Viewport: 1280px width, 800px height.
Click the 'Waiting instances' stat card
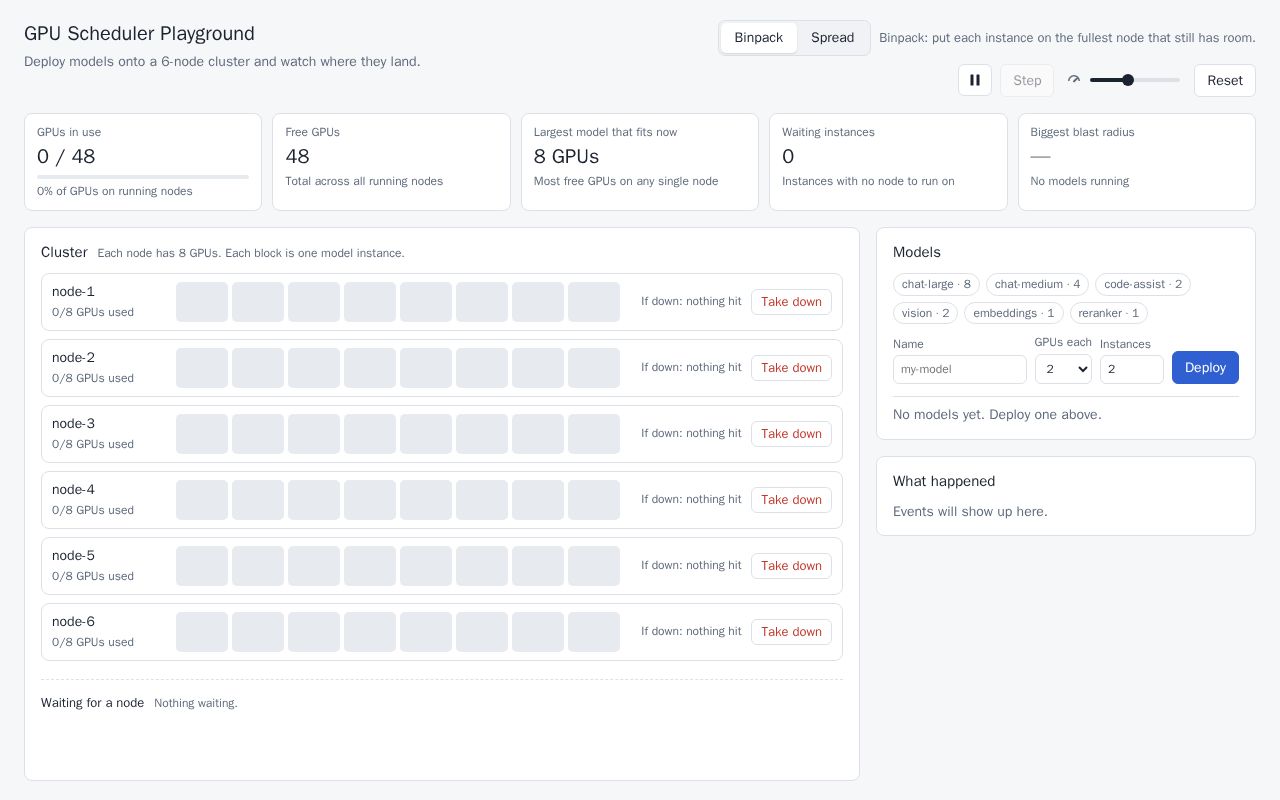[x=888, y=162]
